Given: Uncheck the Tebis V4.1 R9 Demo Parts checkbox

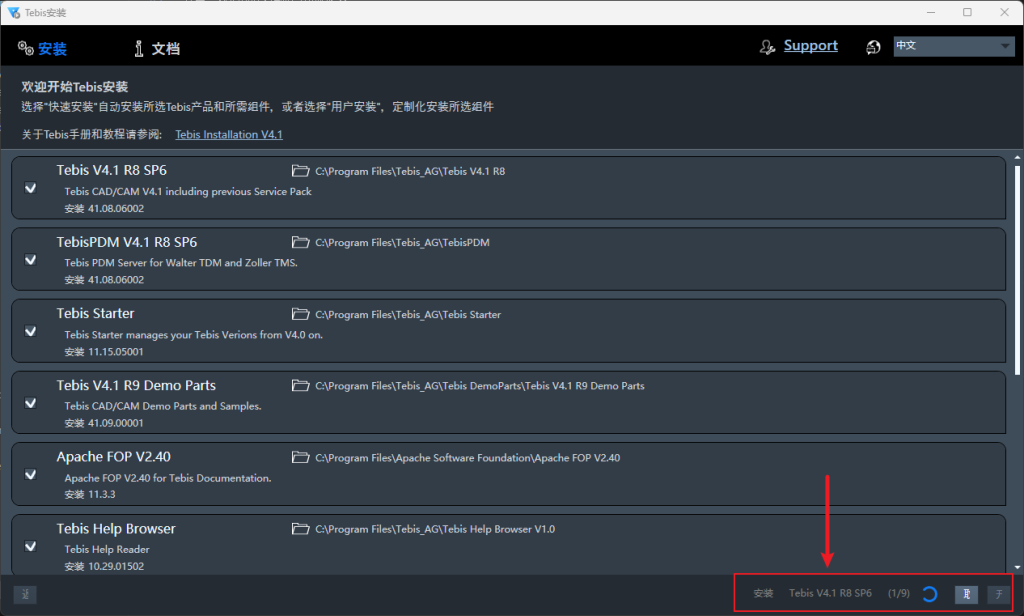Looking at the screenshot, I should pos(30,403).
